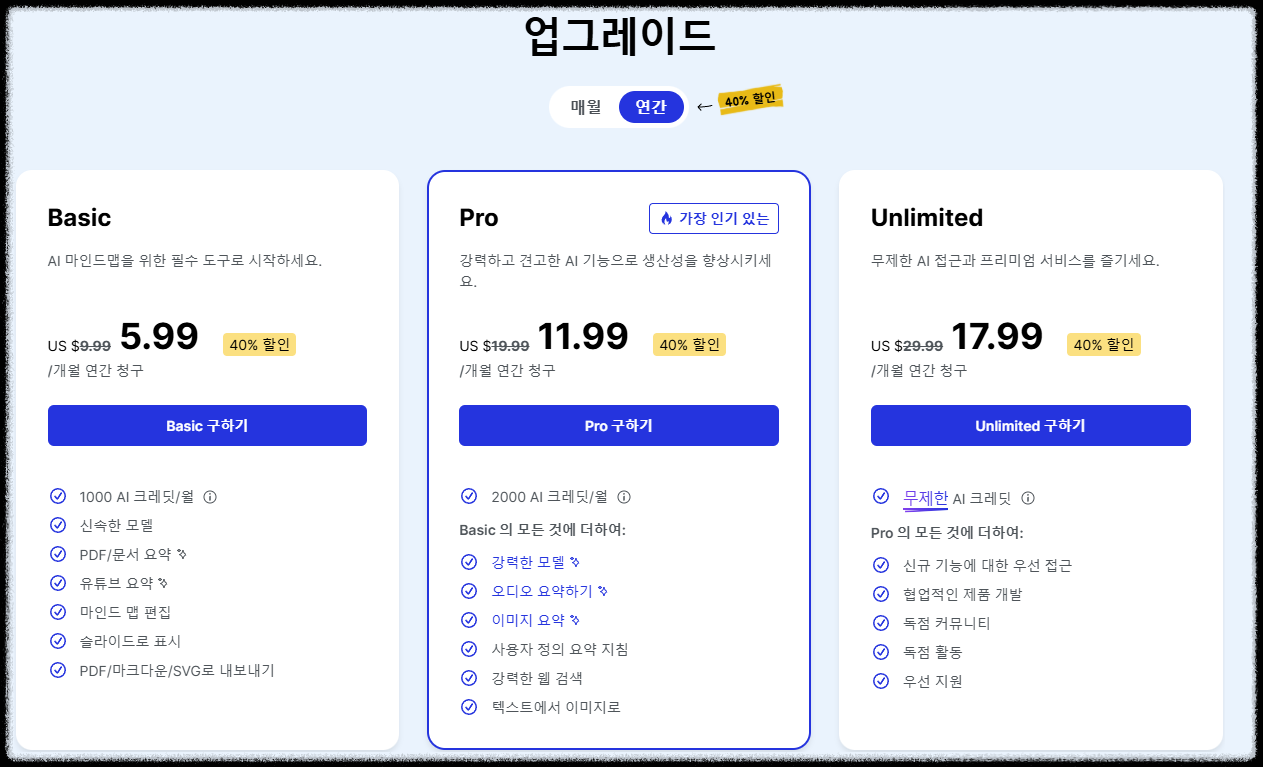Open the info tooltip beside 1000 AI 크레딧/월
This screenshot has width=1263, height=767.
tap(208, 495)
